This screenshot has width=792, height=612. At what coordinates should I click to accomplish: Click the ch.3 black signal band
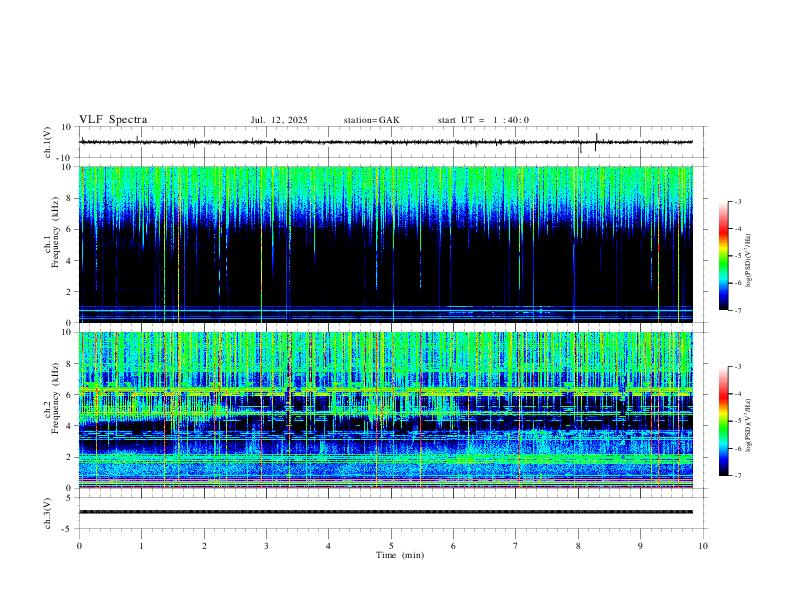pyautogui.click(x=386, y=512)
